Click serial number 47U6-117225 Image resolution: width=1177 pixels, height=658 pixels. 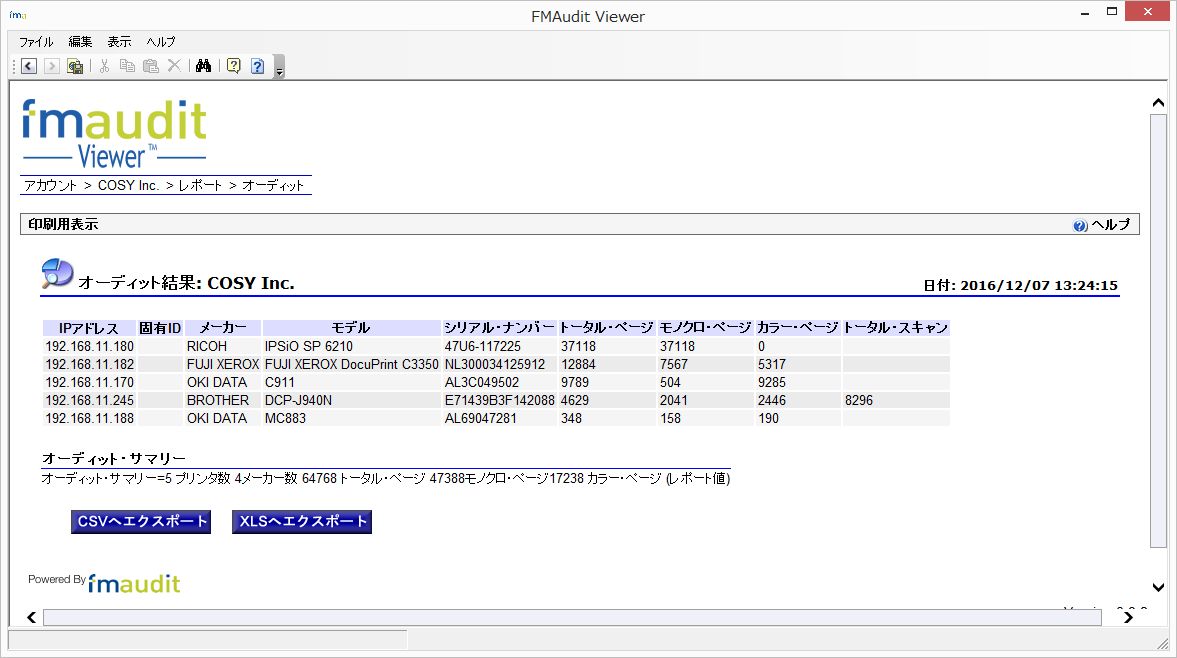[x=483, y=347]
